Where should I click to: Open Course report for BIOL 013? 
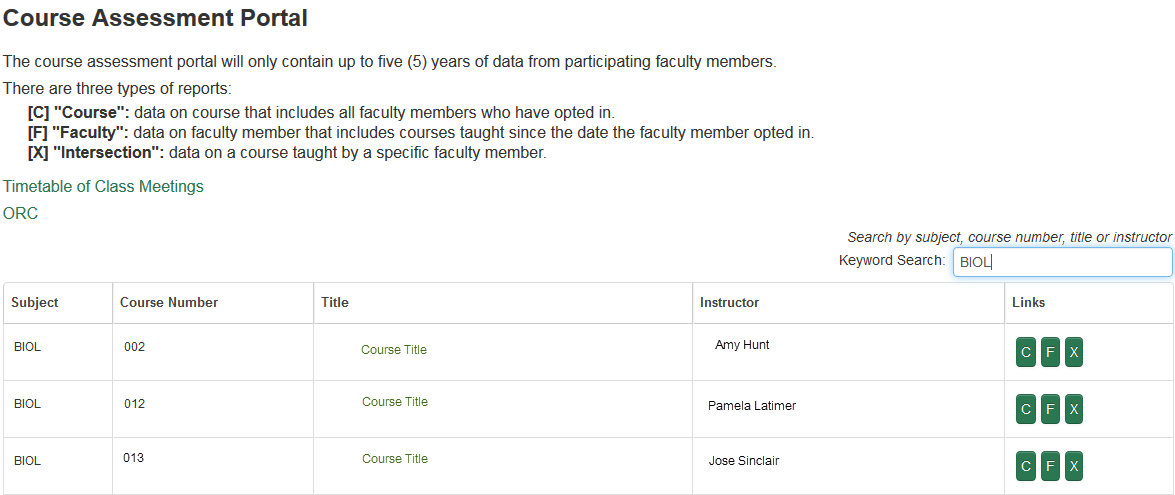coord(1025,466)
